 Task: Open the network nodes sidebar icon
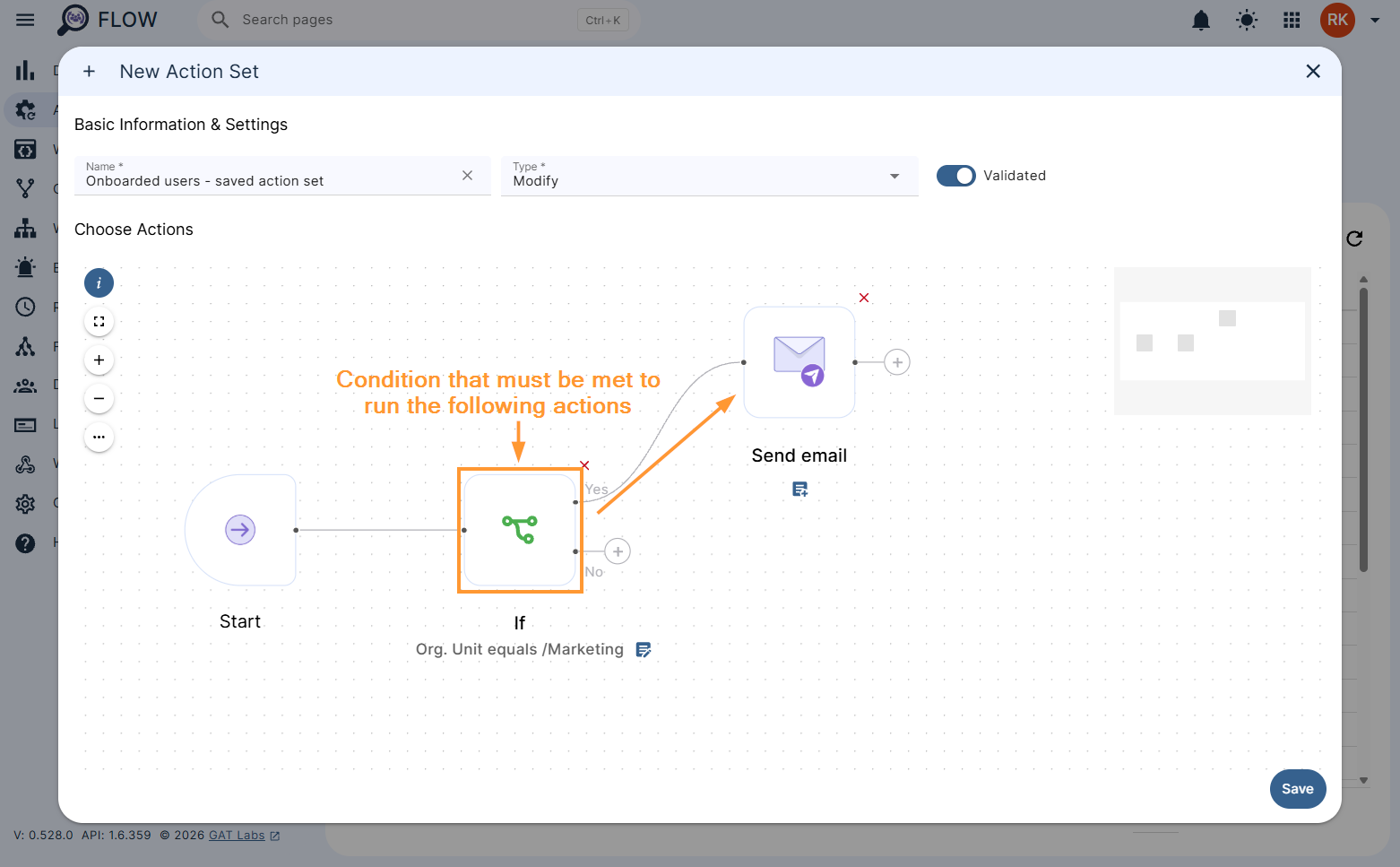[25, 346]
